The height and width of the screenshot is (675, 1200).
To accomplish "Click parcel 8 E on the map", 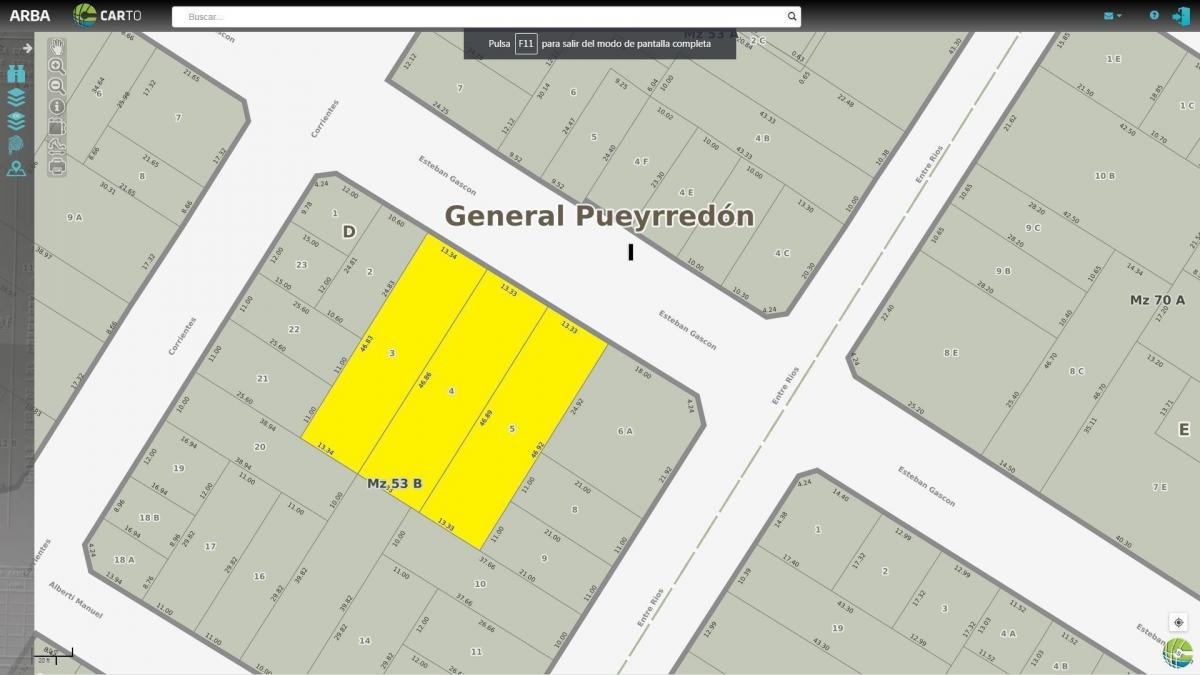I will pos(951,352).
